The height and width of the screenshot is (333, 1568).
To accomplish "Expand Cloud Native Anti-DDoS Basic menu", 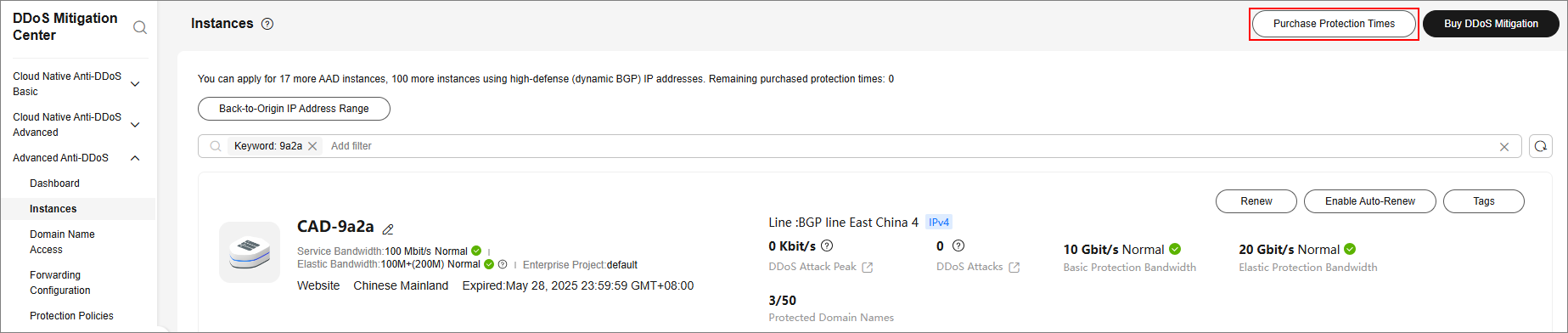I will click(135, 84).
